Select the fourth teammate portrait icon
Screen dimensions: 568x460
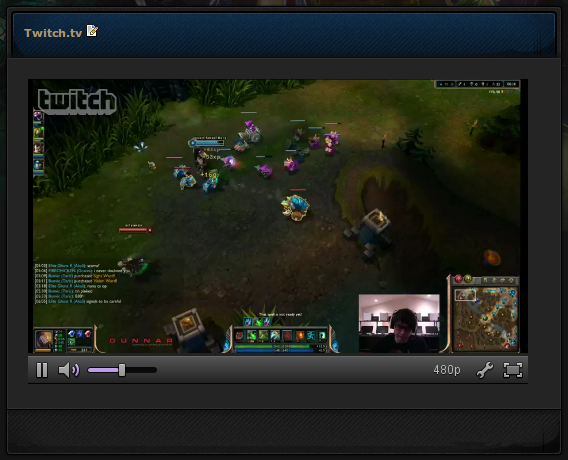38,165
